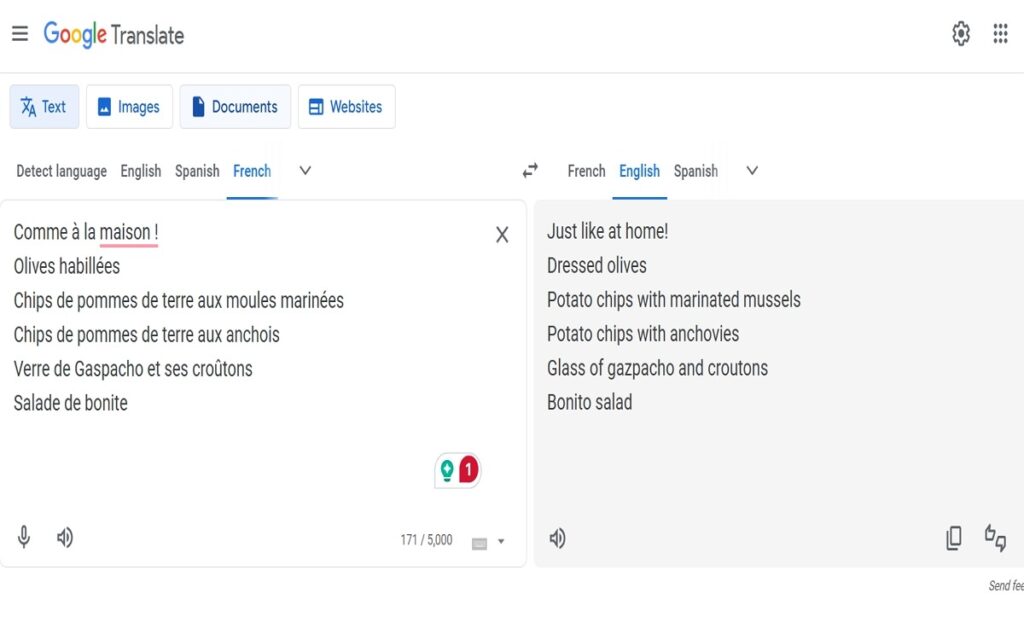1024x640 pixels.
Task: Click the grammar suggestion badge
Action: tap(458, 469)
